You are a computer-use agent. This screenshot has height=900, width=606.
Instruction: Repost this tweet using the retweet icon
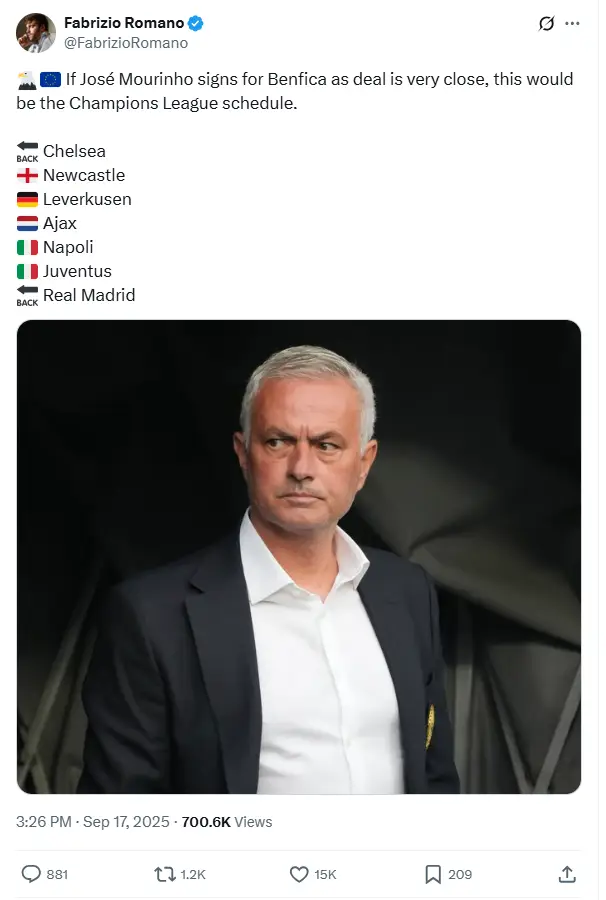(165, 874)
